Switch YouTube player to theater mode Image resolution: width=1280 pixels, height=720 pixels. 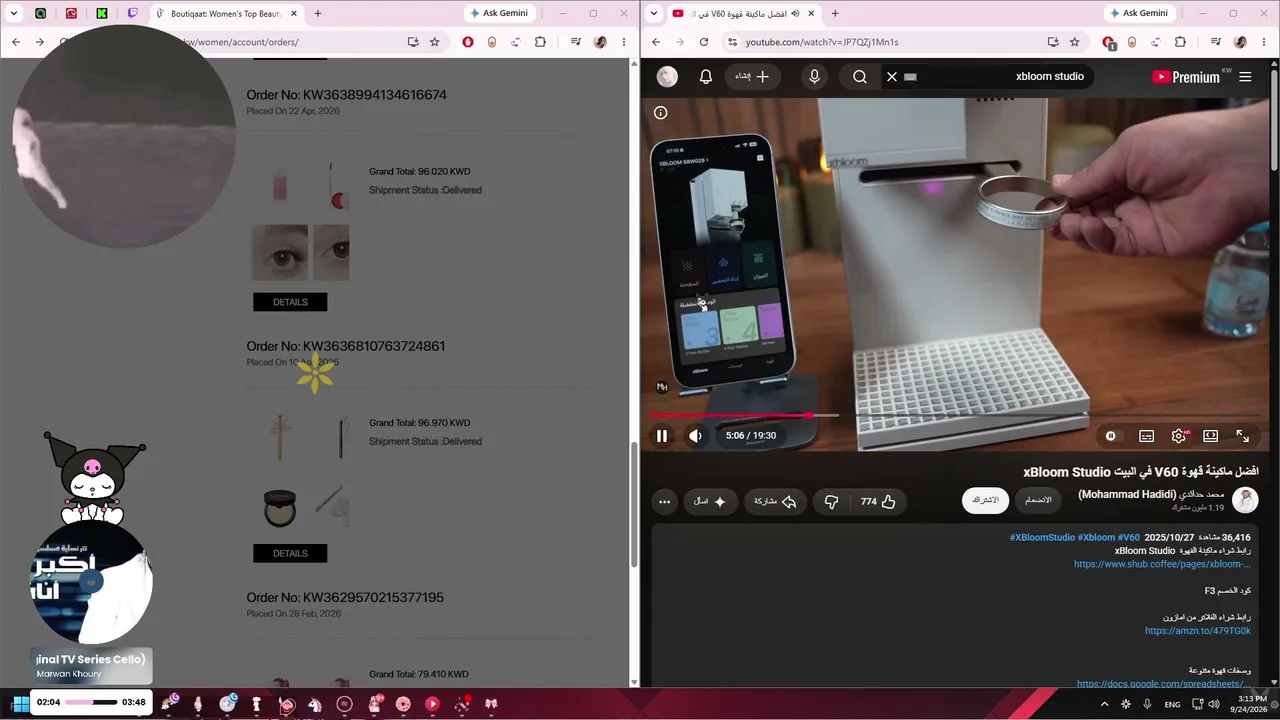click(1210, 436)
